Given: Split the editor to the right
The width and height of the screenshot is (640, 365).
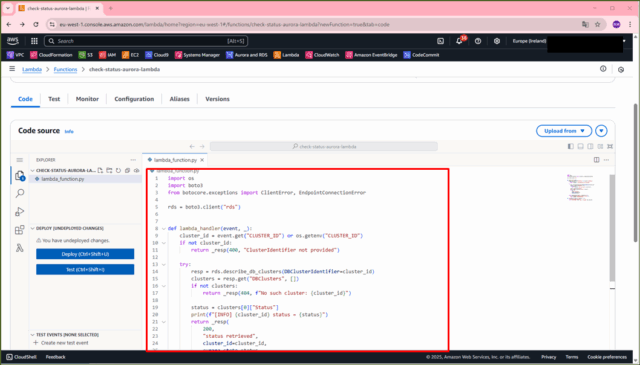Looking at the screenshot, I should pyautogui.click(x=597, y=160).
